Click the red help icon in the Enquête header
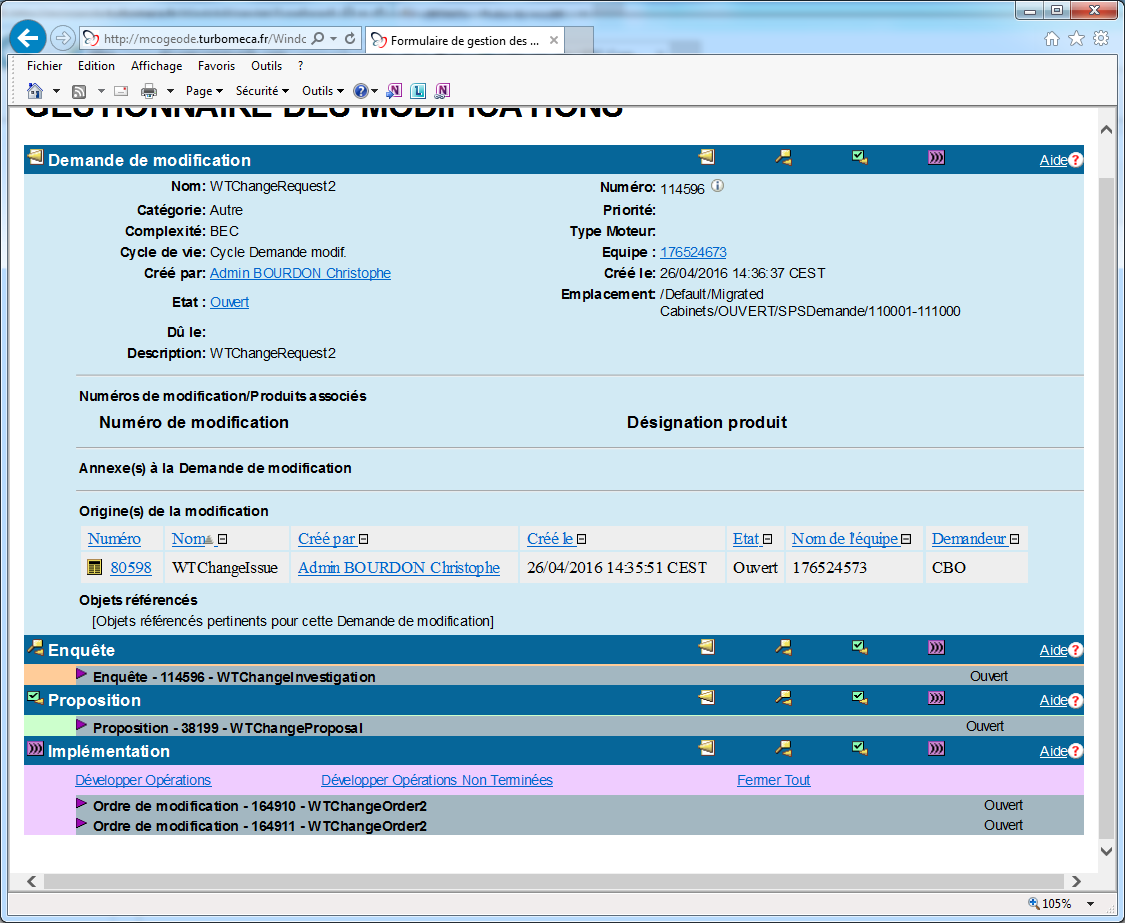The image size is (1125, 923). [x=1076, y=651]
